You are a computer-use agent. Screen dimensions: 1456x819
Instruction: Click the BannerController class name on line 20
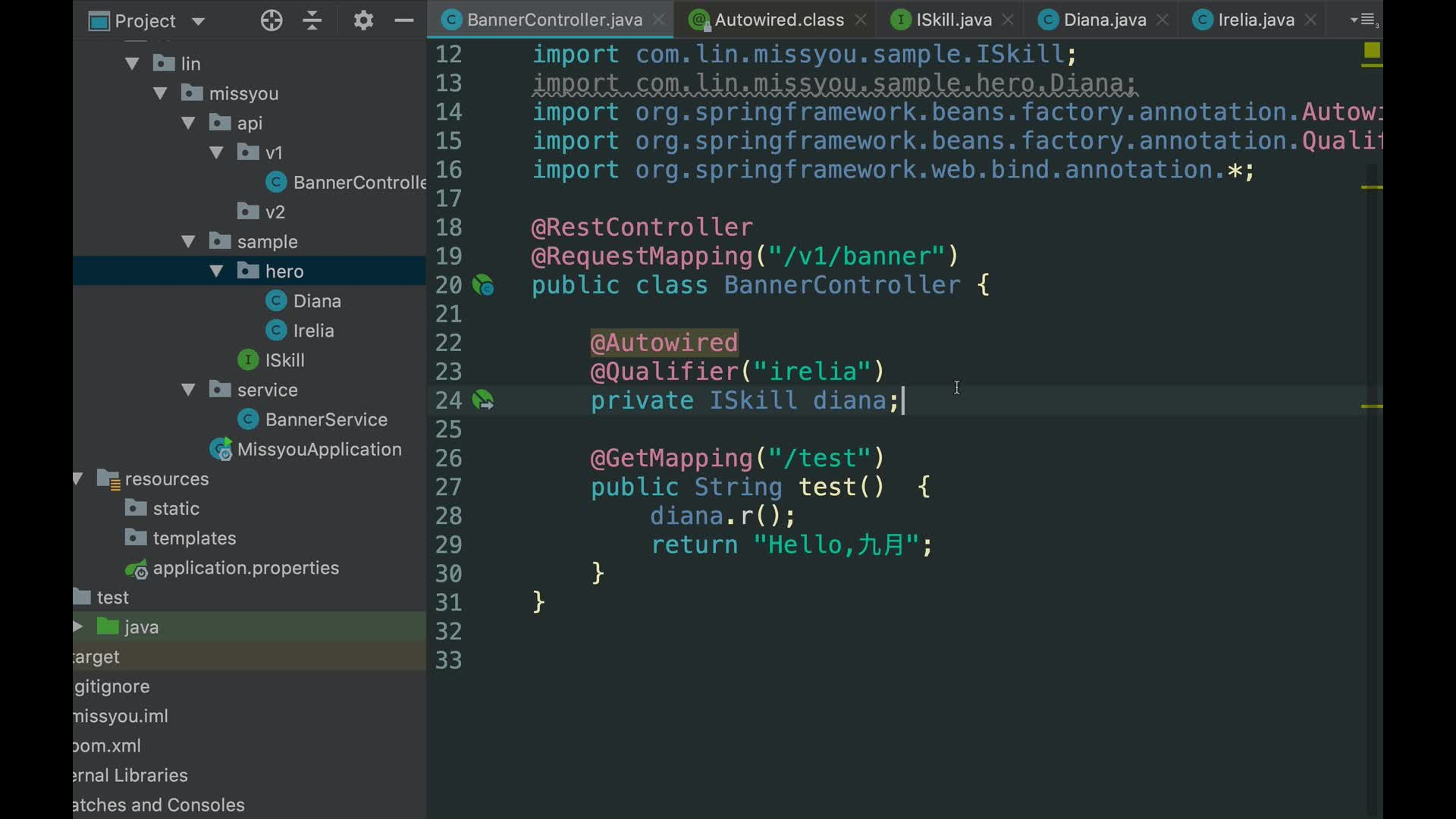(x=842, y=285)
